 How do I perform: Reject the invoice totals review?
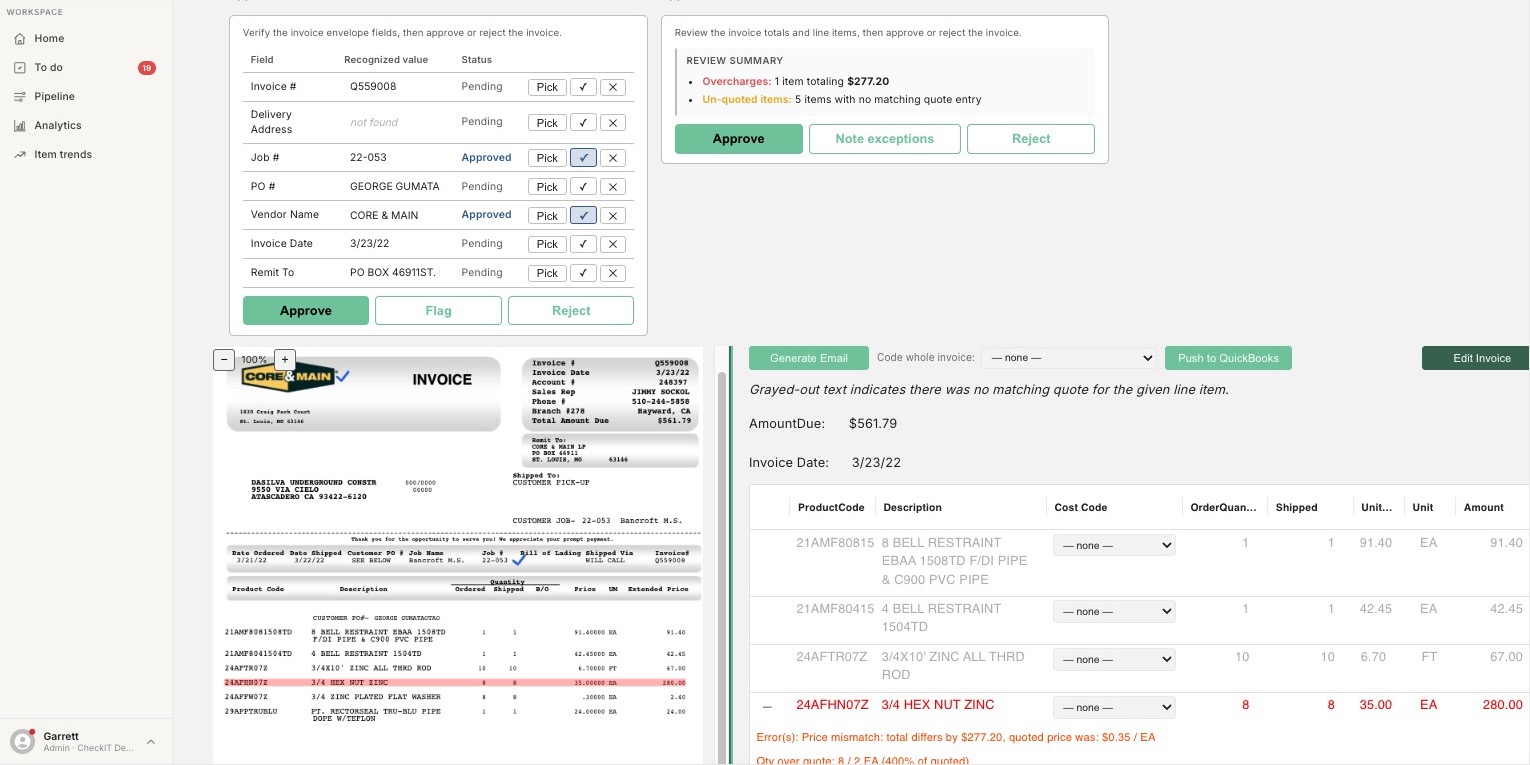(1031, 139)
